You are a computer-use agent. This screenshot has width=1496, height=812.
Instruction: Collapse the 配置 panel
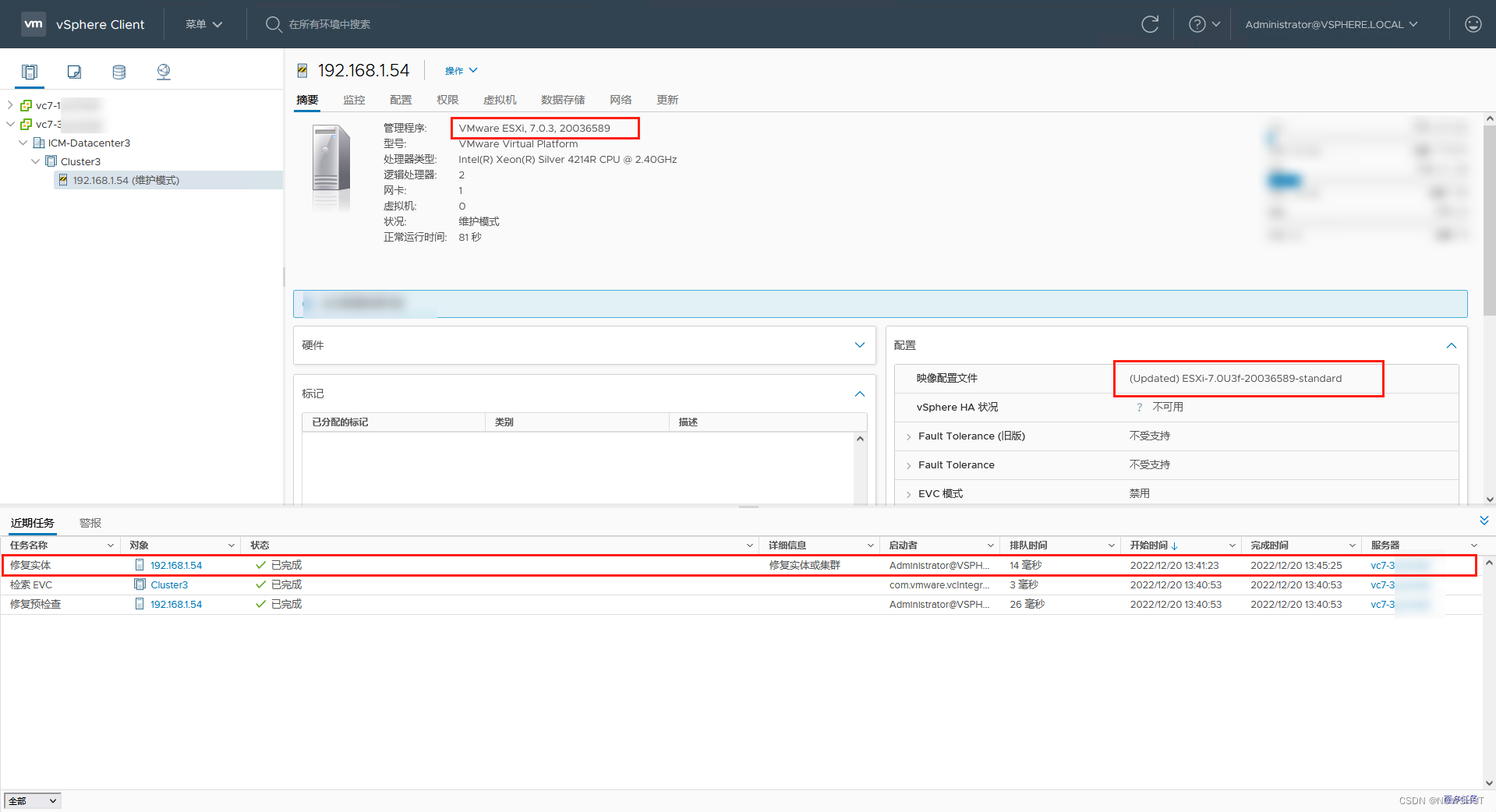pos(1451,345)
